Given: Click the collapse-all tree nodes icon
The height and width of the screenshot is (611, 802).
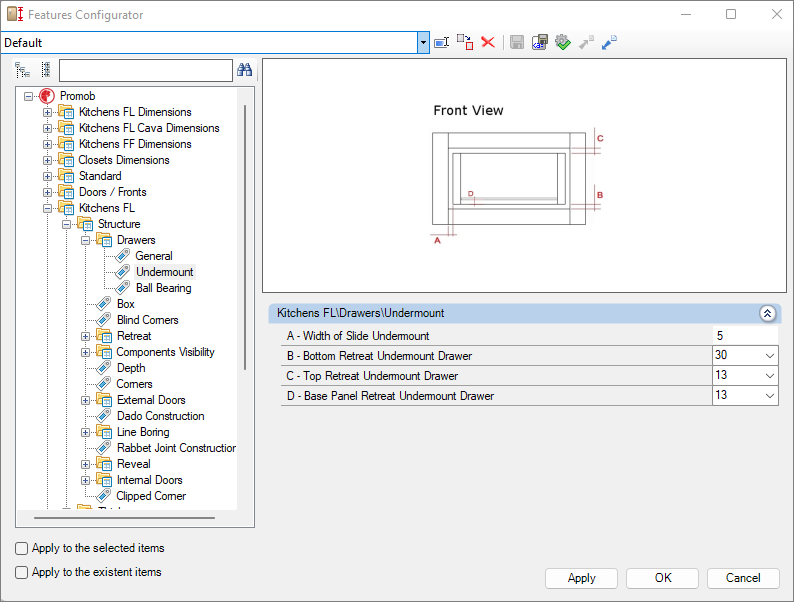Looking at the screenshot, I should [x=46, y=71].
